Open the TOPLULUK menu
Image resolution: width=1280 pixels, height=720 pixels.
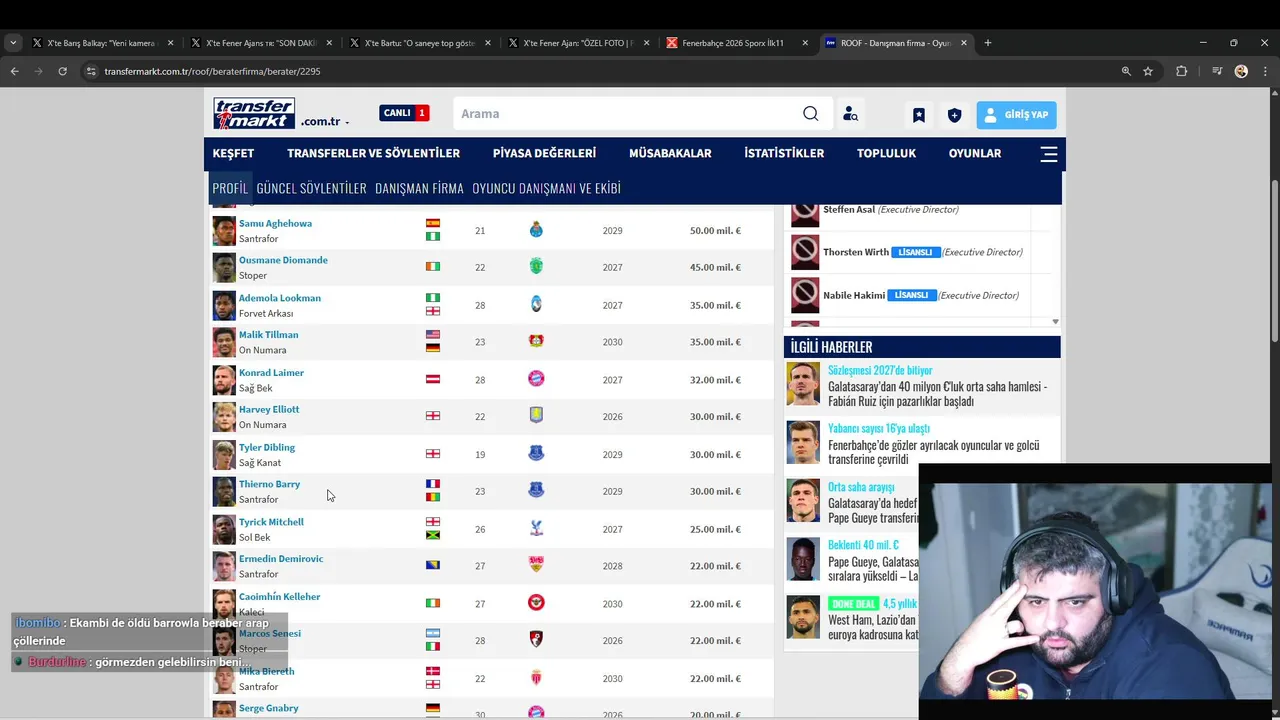pos(886,153)
